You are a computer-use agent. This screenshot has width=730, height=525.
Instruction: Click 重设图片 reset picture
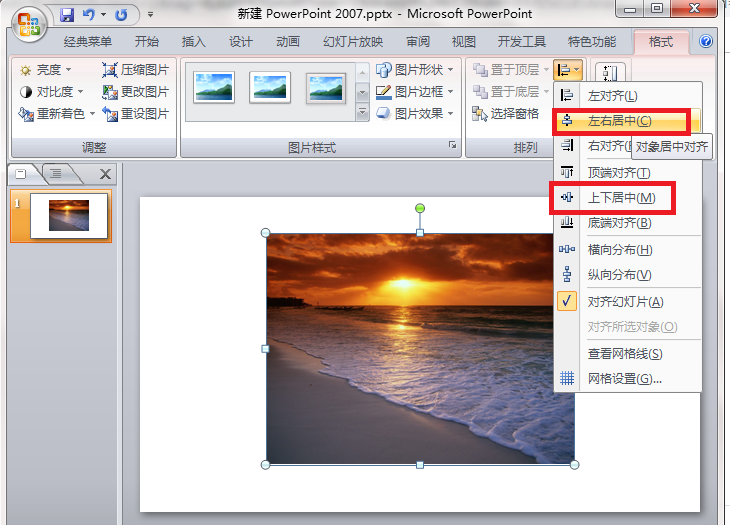(x=135, y=114)
